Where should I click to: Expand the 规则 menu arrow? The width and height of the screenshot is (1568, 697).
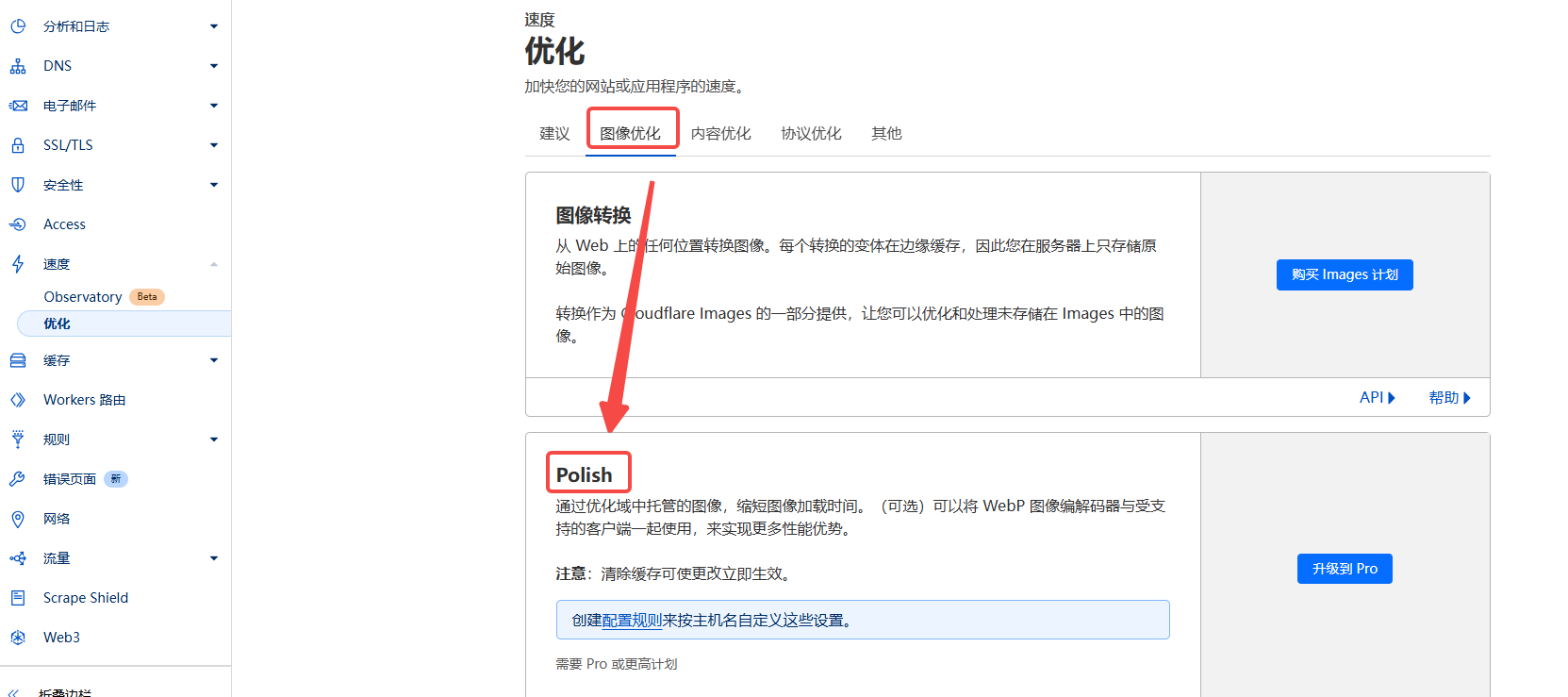214,440
